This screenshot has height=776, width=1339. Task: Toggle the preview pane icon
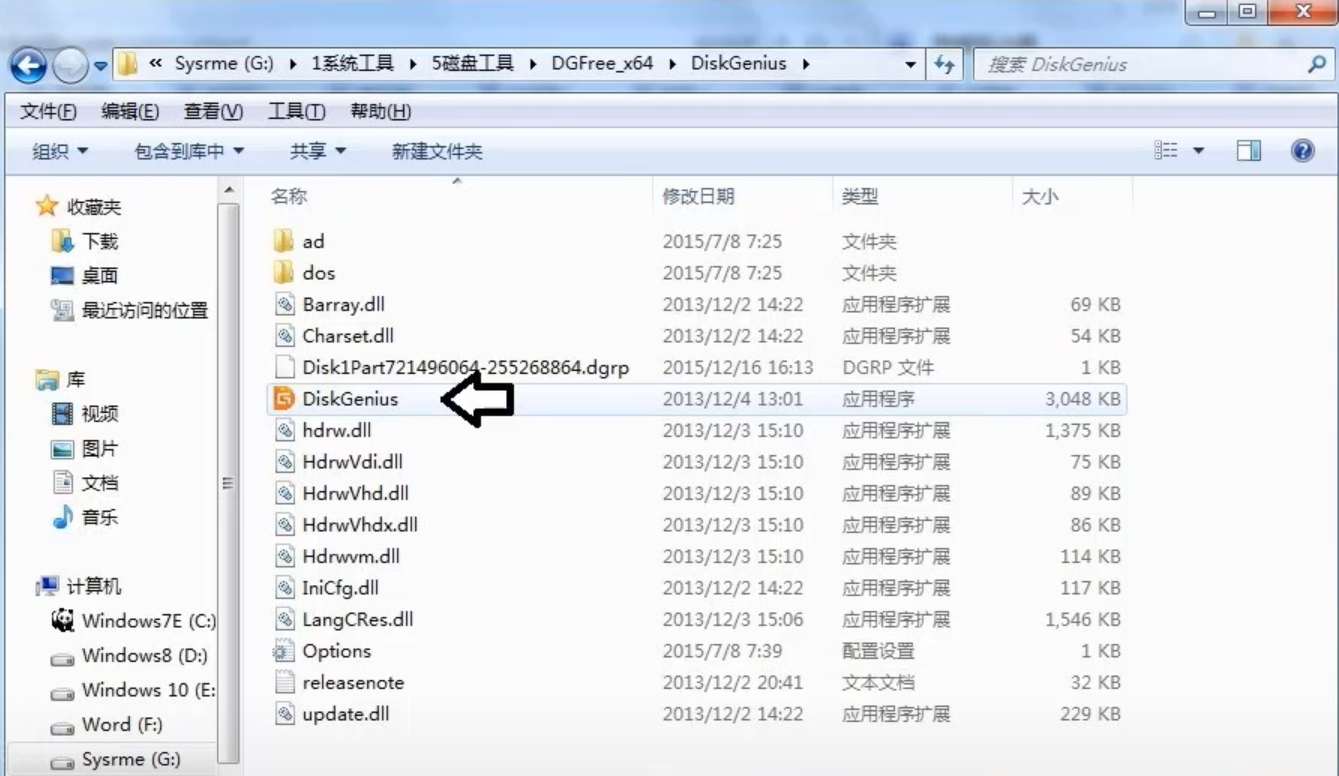1248,151
